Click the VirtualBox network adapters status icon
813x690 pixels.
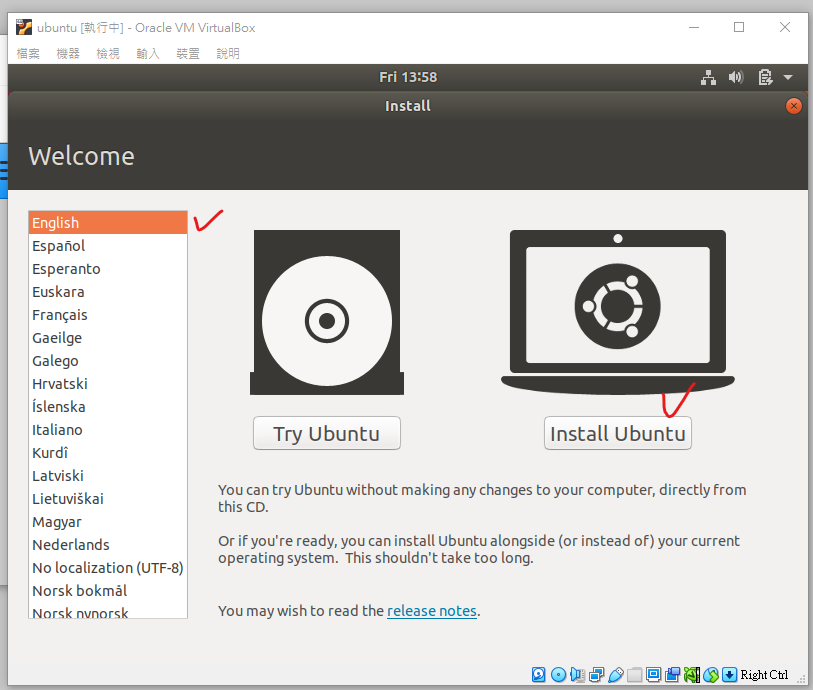click(x=597, y=674)
